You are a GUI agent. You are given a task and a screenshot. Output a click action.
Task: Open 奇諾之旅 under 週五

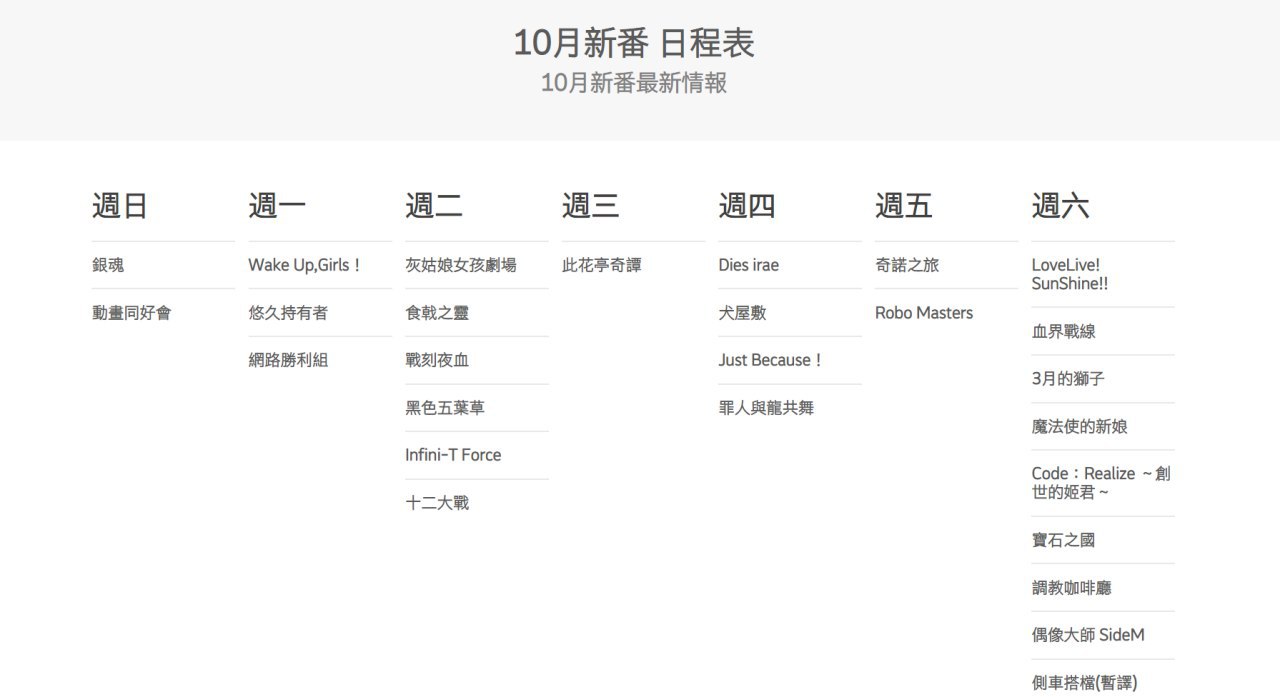click(x=907, y=265)
